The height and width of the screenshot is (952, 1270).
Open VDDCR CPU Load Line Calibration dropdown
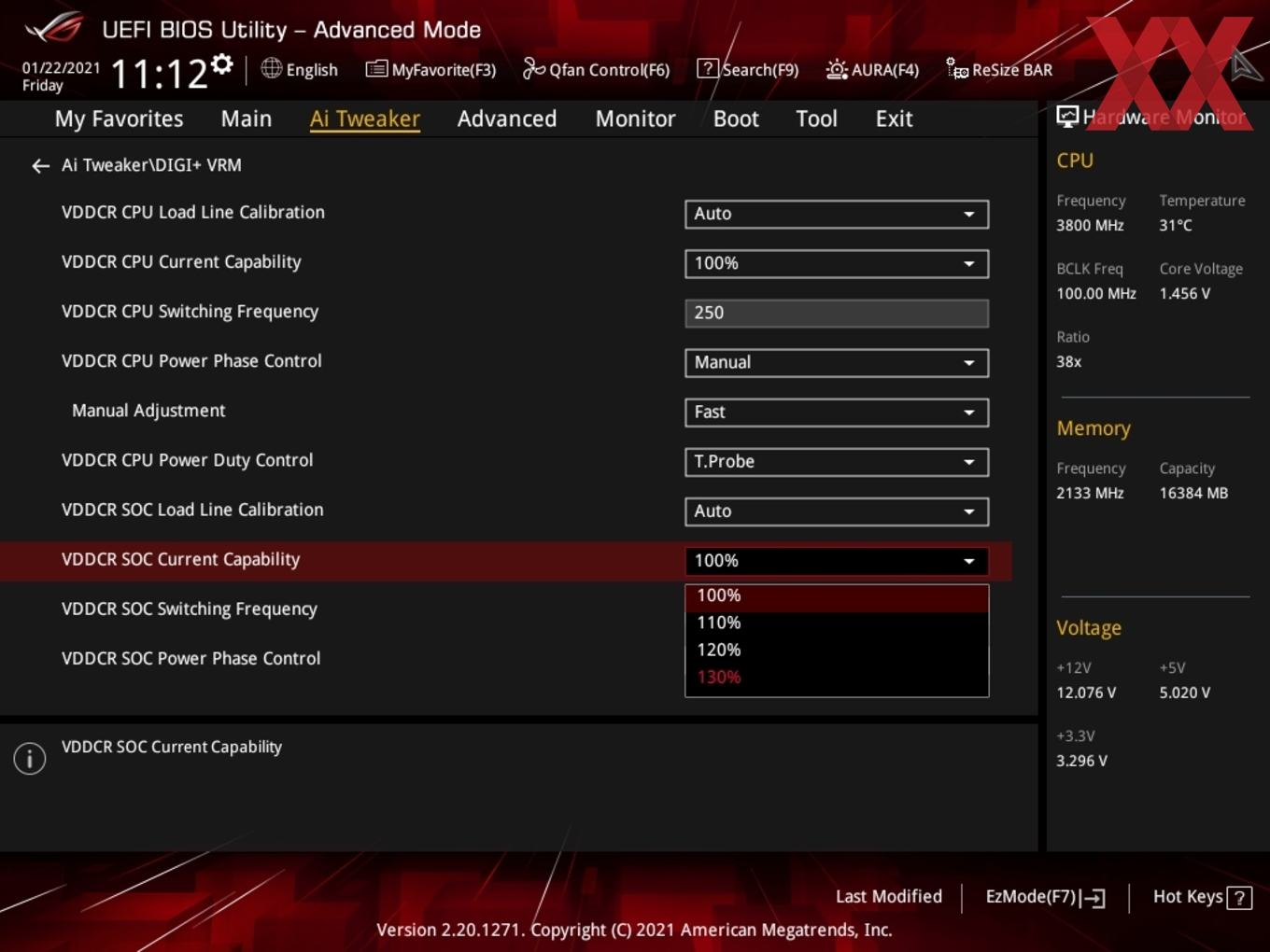[837, 214]
